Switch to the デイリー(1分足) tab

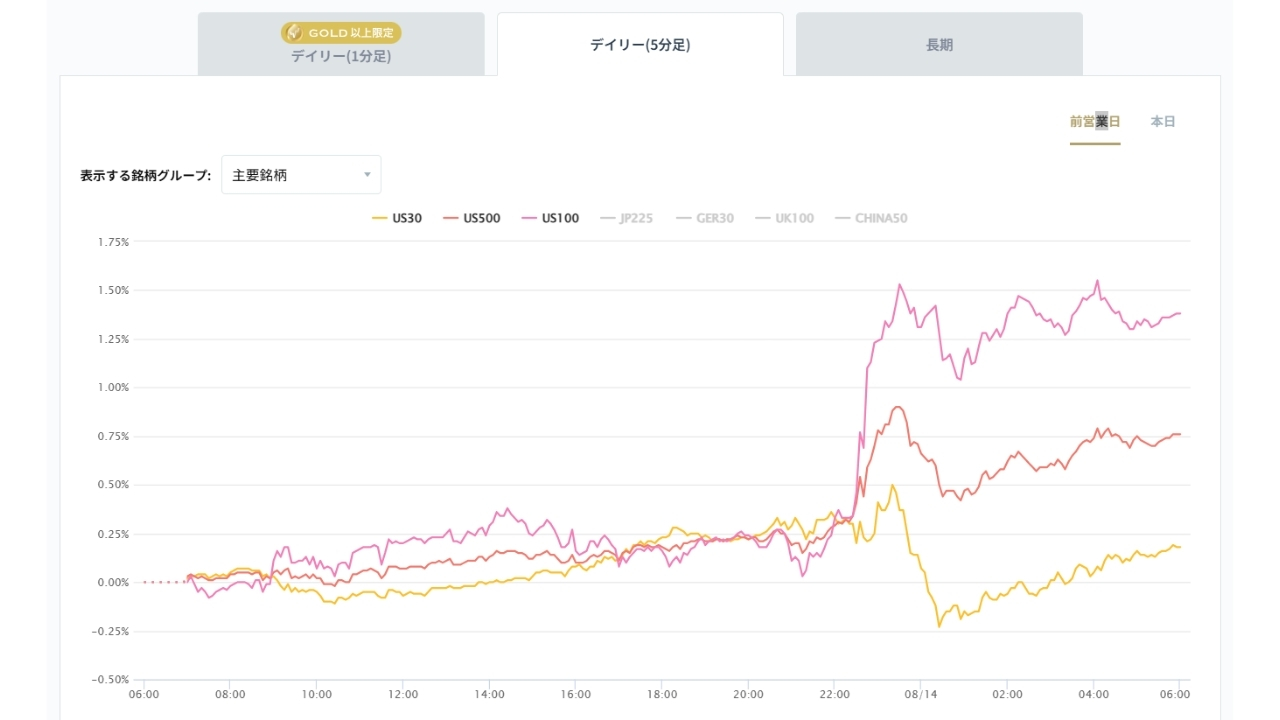(x=341, y=44)
